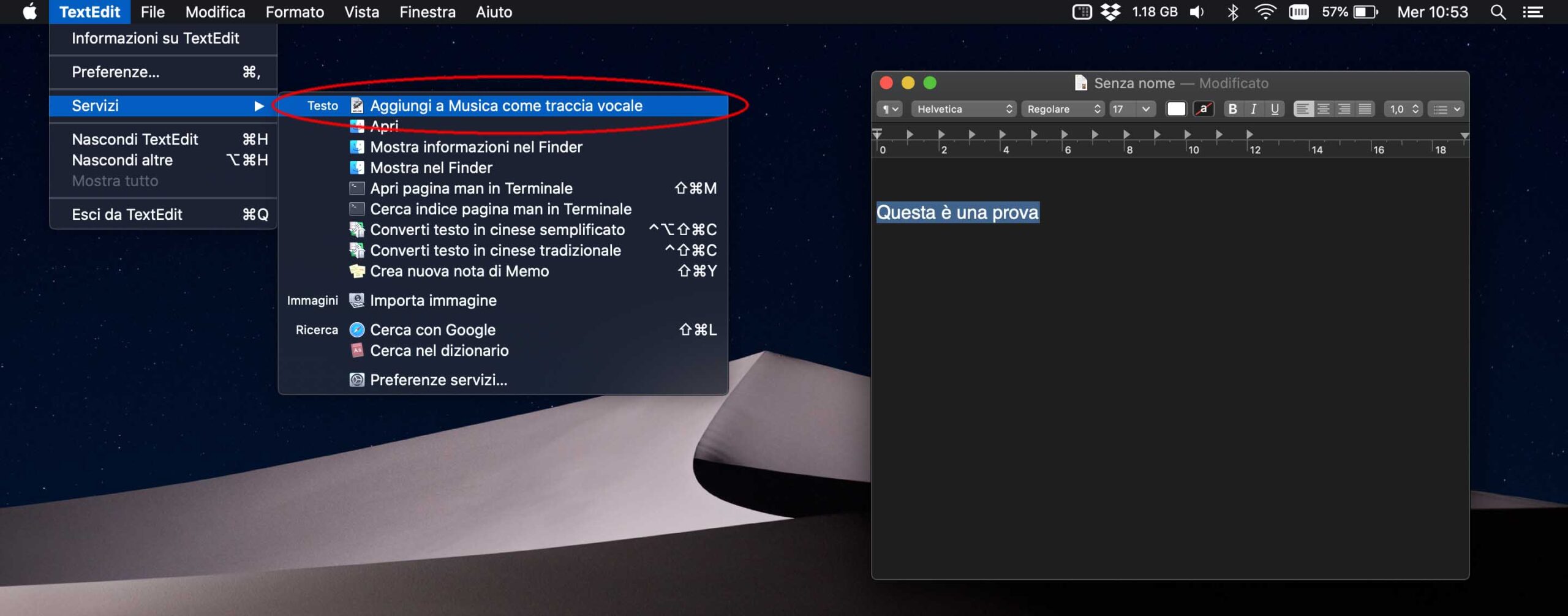
Task: Click the Dropbox menu bar icon
Action: [1110, 12]
